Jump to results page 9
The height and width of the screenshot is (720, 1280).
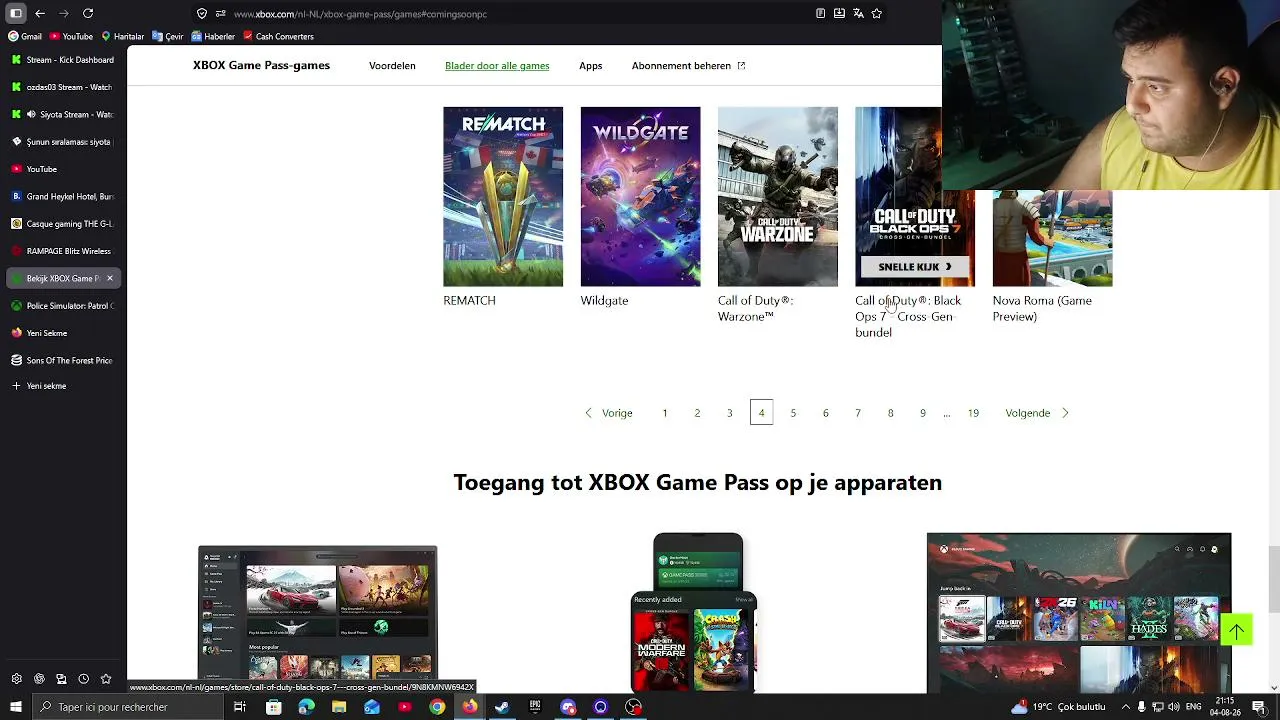[x=922, y=413]
